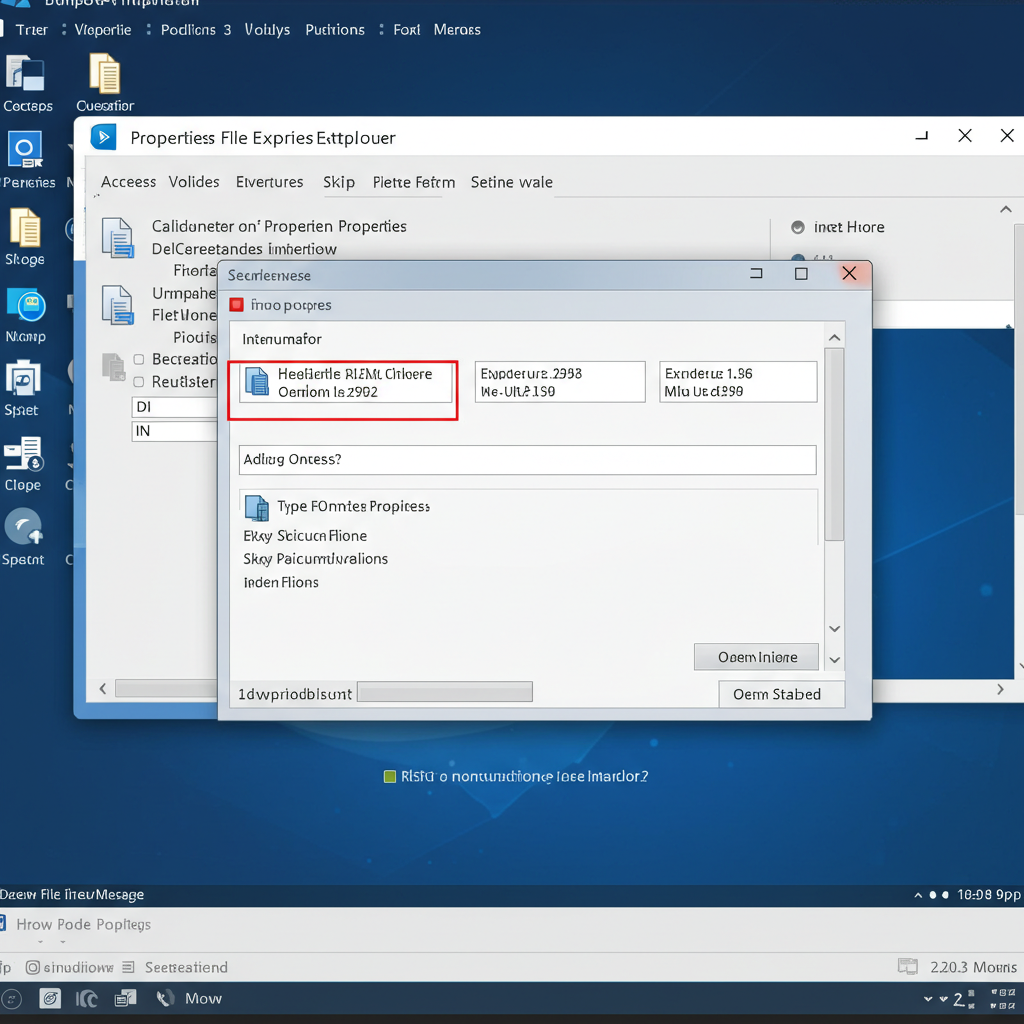This screenshot has height=1024, width=1024.
Task: Expand the hidden icons chevron in system tray
Action: point(918,895)
